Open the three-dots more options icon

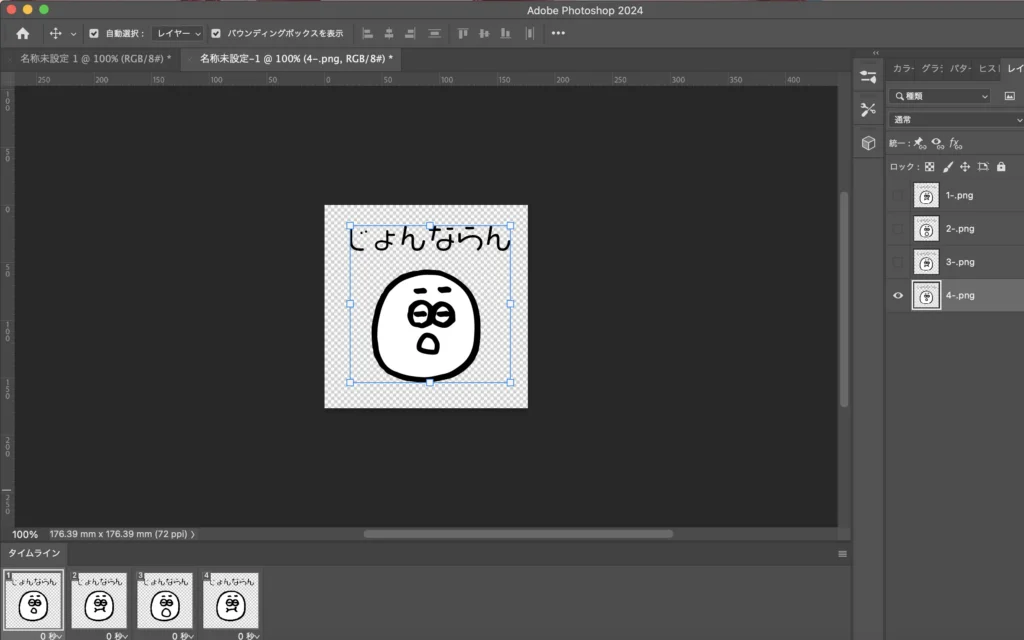click(x=558, y=33)
